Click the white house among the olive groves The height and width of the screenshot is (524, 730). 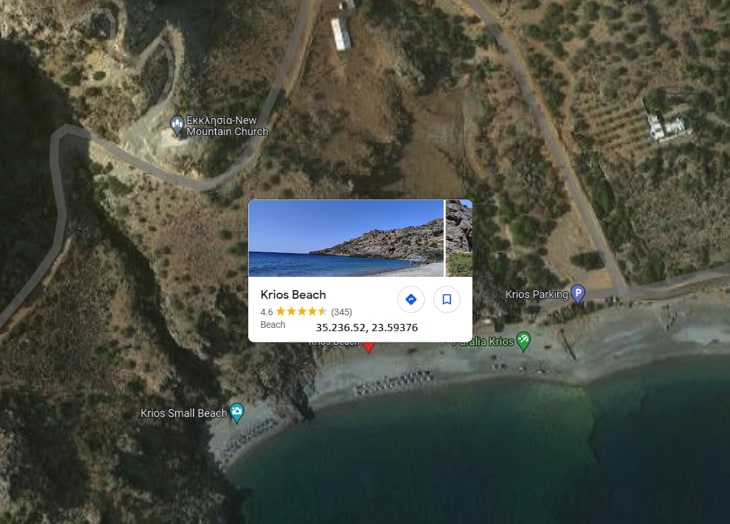666,126
